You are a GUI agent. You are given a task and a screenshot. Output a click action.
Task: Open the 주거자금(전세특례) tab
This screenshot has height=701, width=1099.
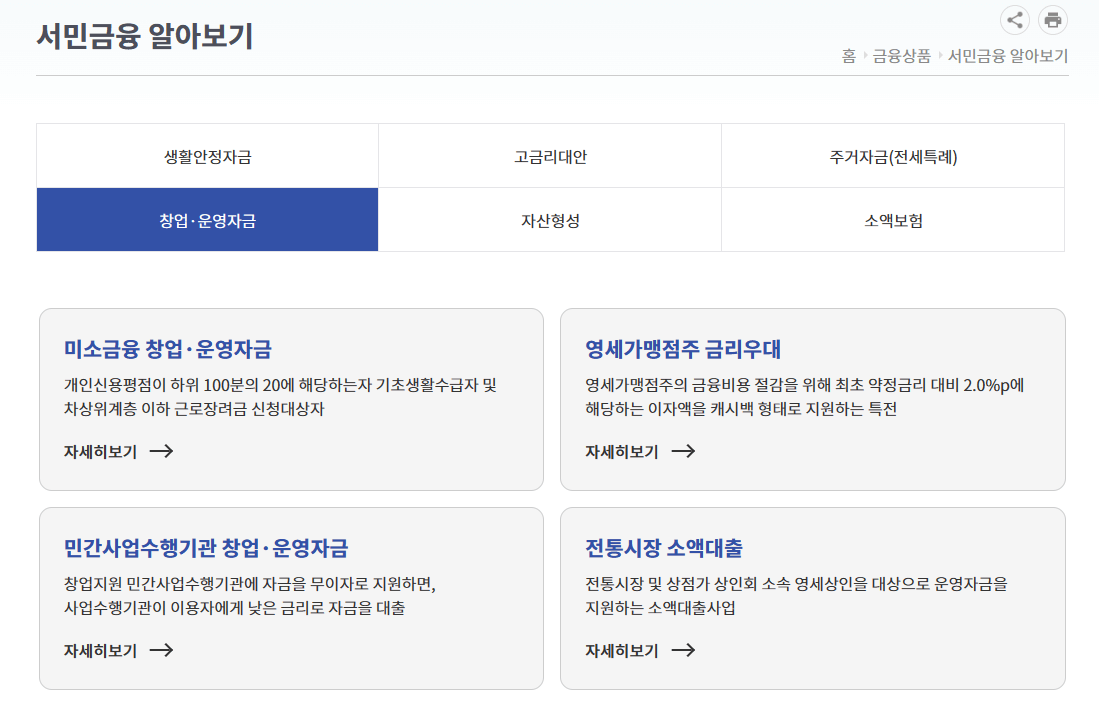coord(893,155)
